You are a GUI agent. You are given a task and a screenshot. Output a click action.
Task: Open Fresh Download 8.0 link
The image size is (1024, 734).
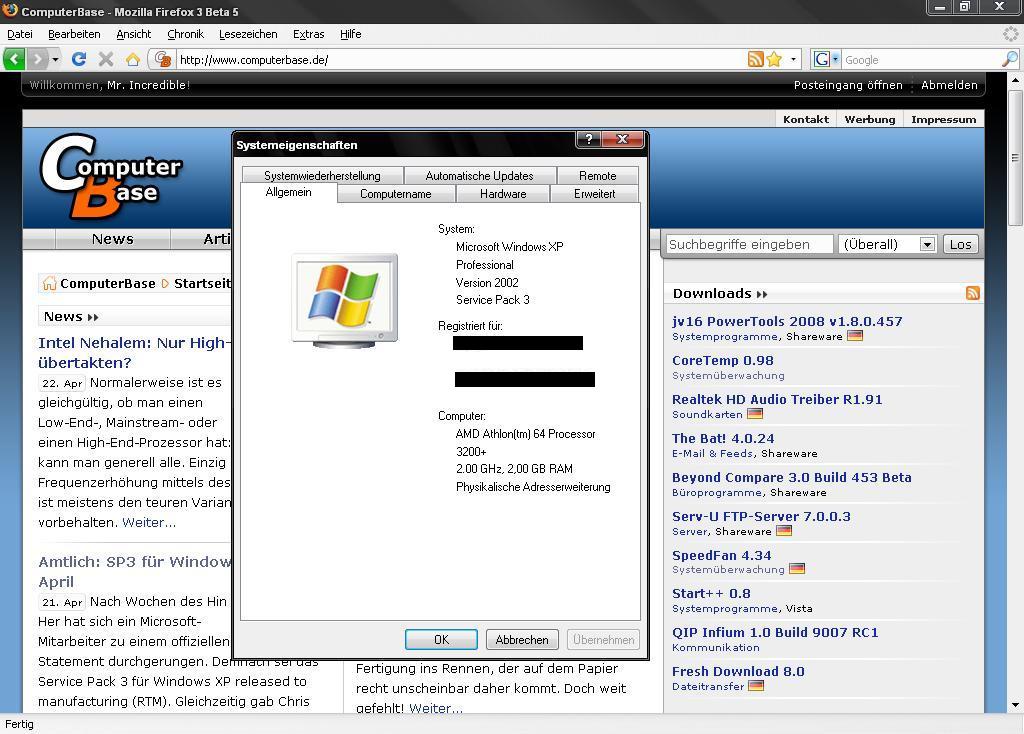[x=738, y=671]
